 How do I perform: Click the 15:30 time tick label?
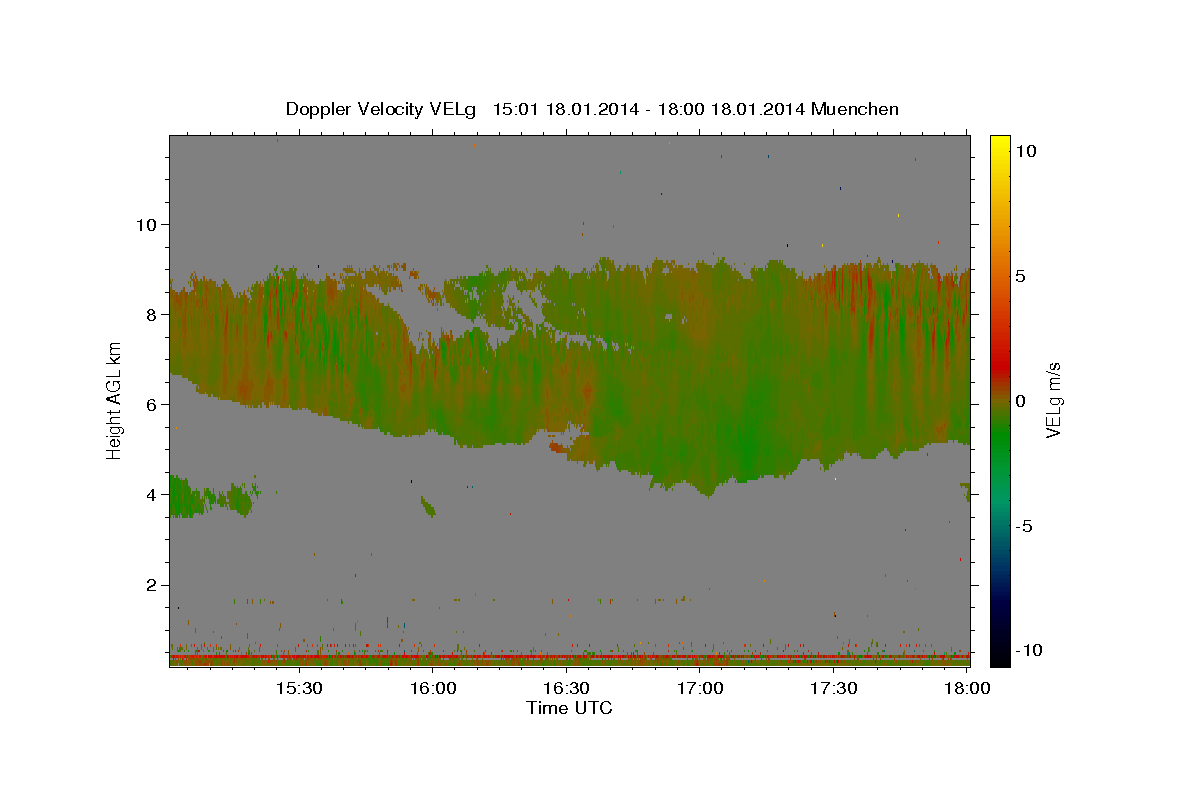298,688
